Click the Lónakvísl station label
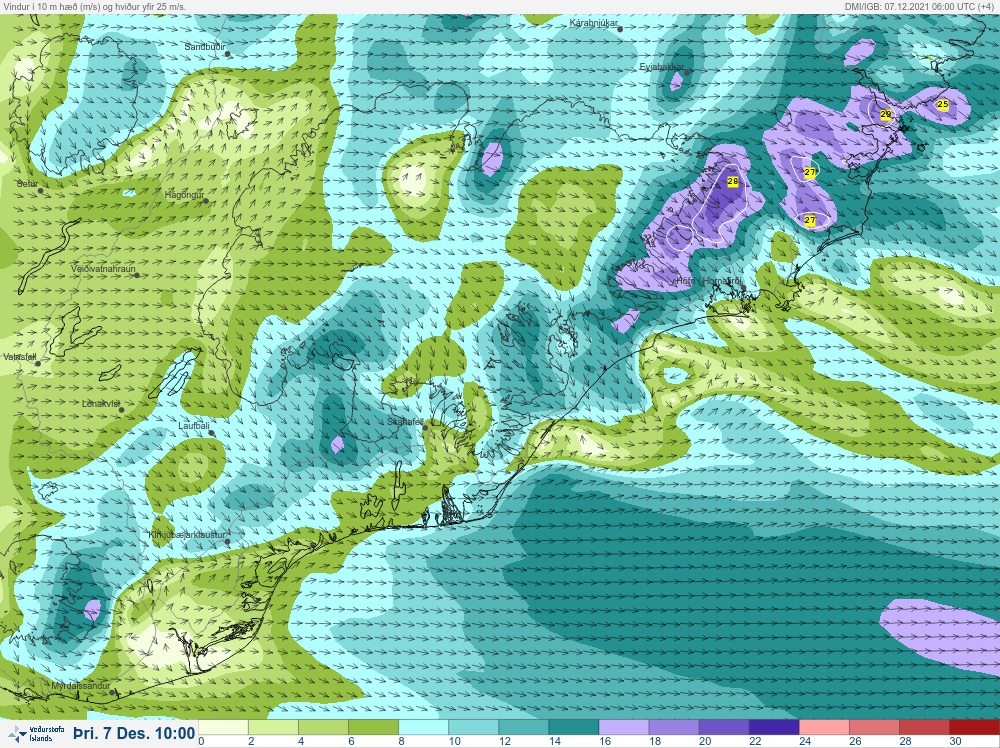1000x748 pixels. coord(101,404)
